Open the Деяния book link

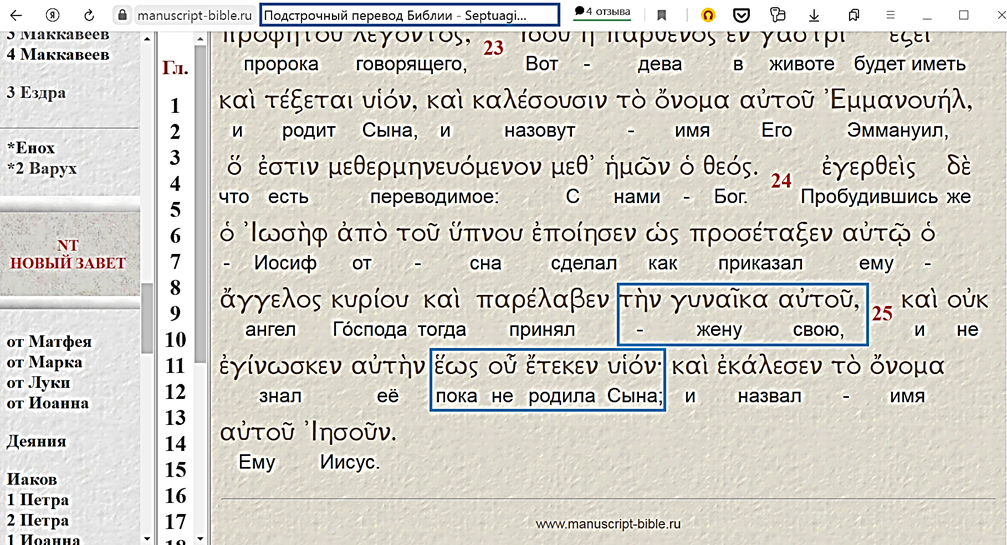pos(36,441)
